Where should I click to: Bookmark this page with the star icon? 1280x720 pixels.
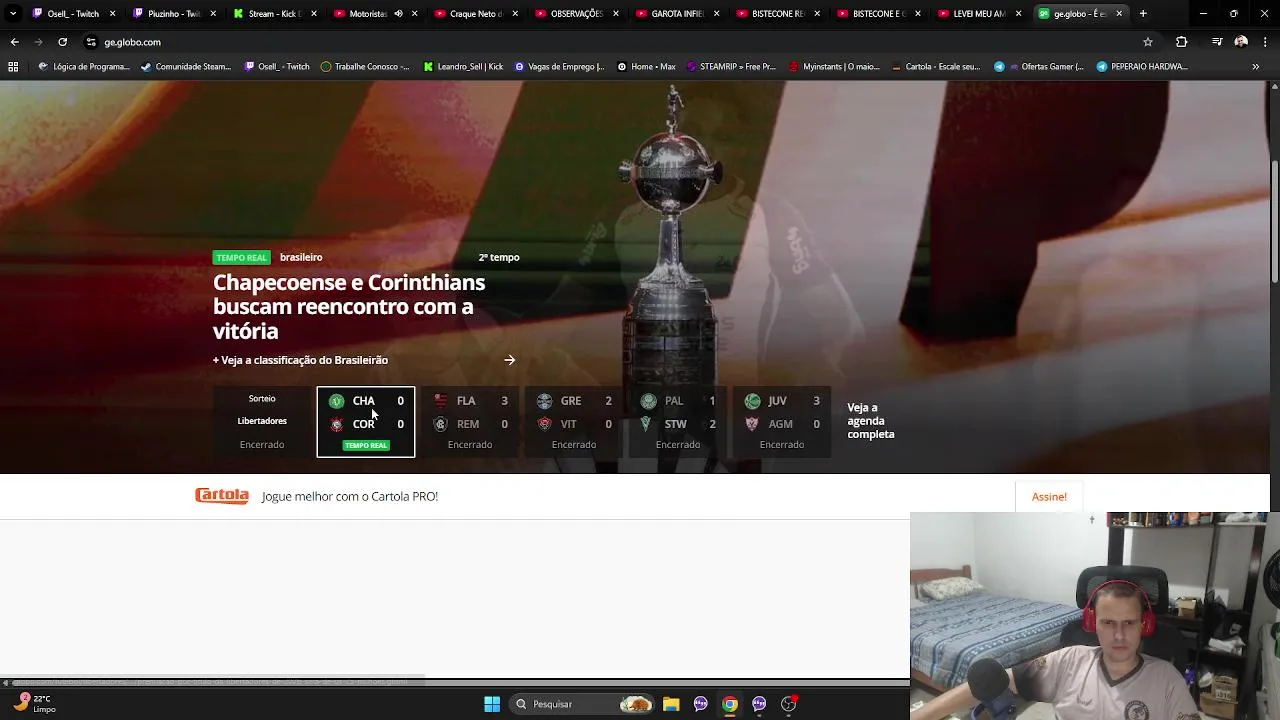click(x=1148, y=42)
